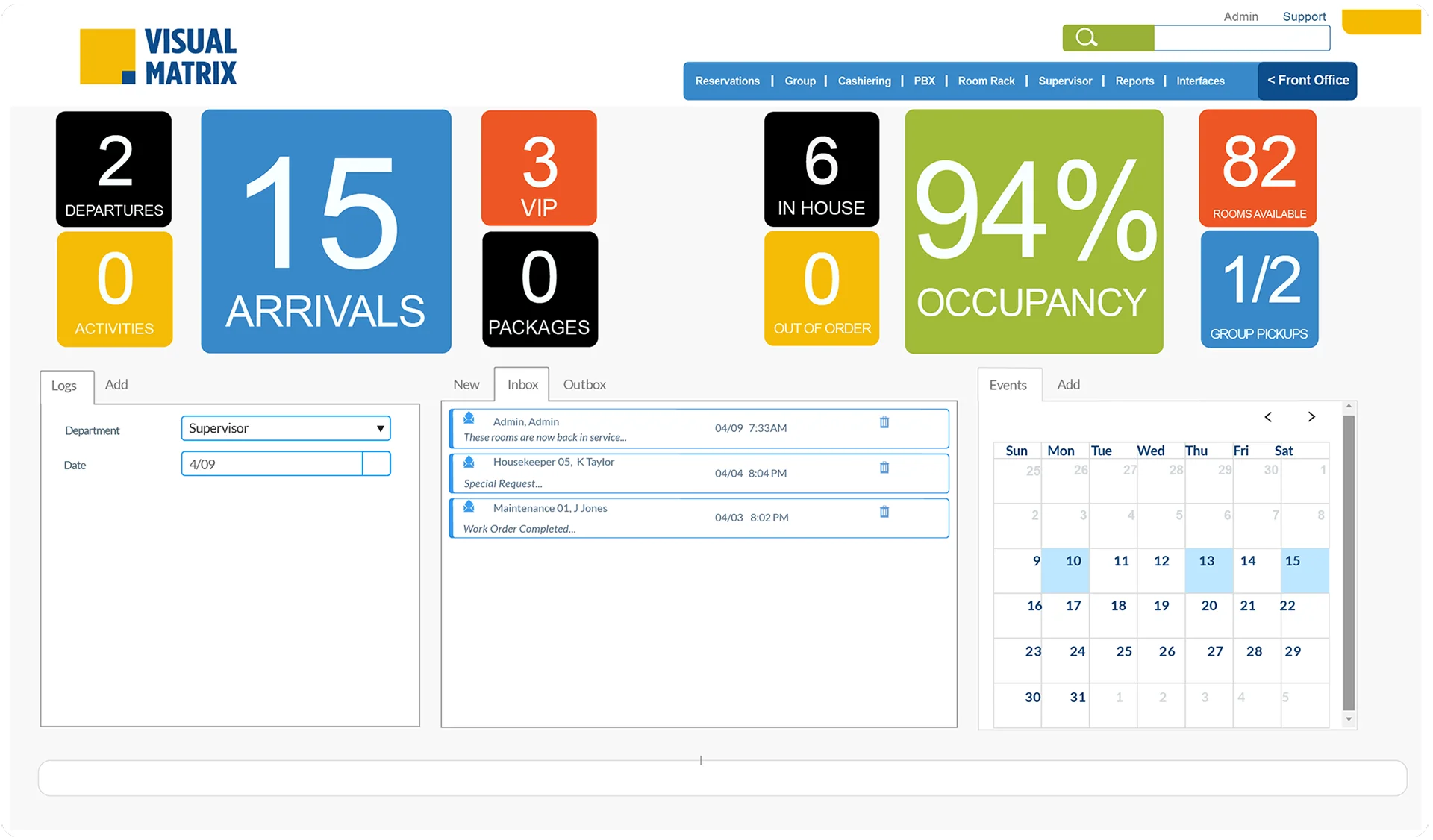The width and height of the screenshot is (1433, 840).
Task: Open the Reports menu
Action: click(1134, 81)
